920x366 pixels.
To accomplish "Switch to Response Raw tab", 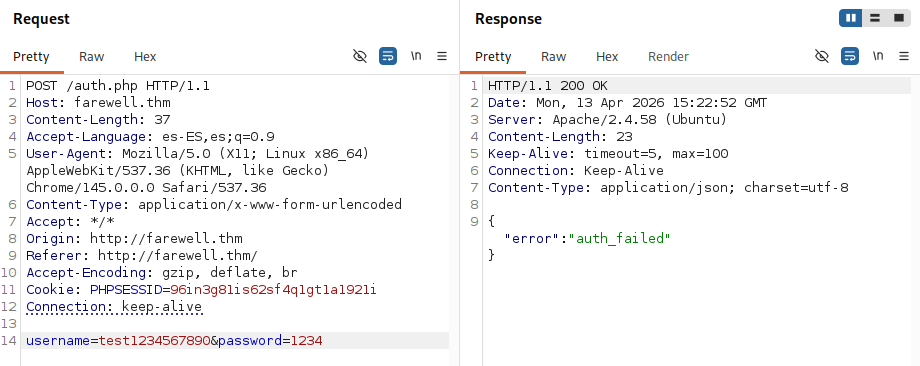I will (x=553, y=57).
